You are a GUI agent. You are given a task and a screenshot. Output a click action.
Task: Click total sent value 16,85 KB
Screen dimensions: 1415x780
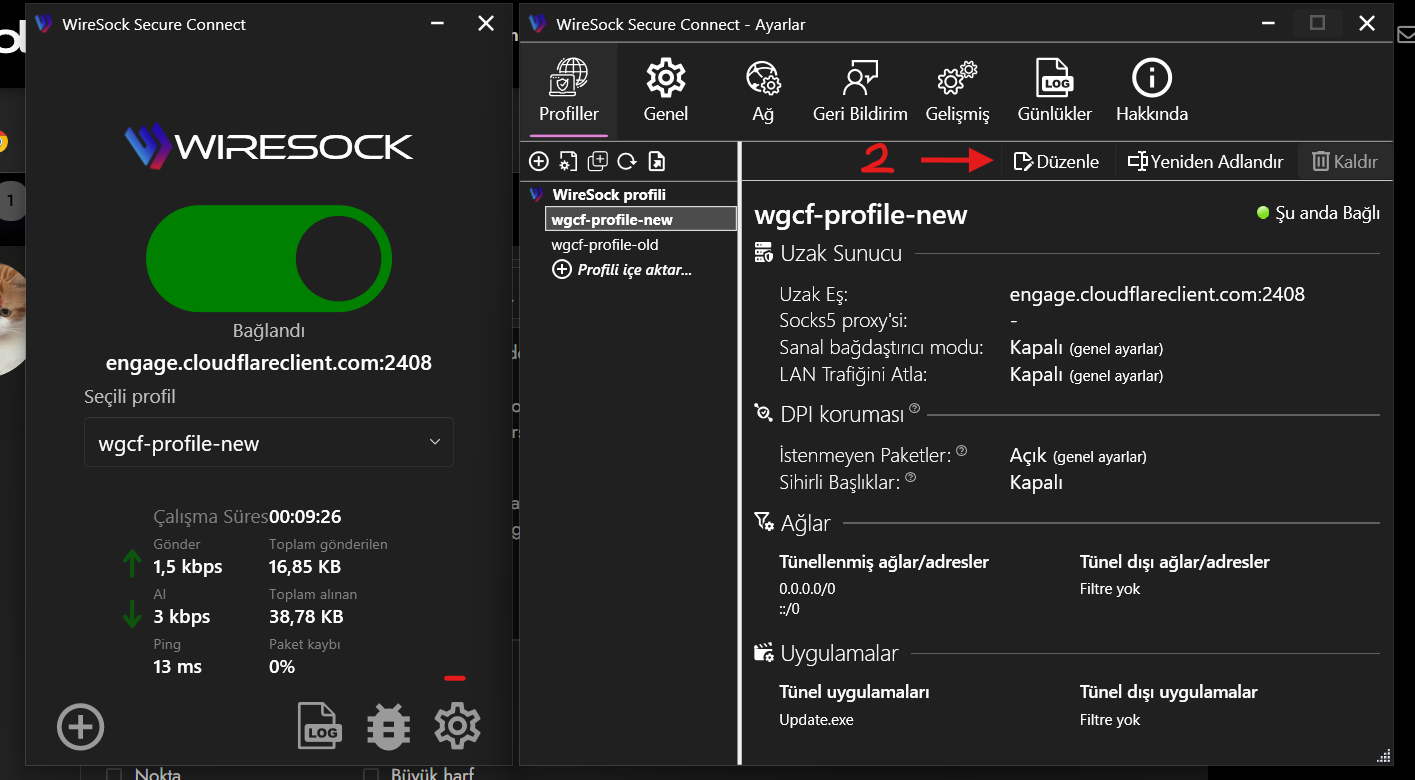tap(305, 567)
